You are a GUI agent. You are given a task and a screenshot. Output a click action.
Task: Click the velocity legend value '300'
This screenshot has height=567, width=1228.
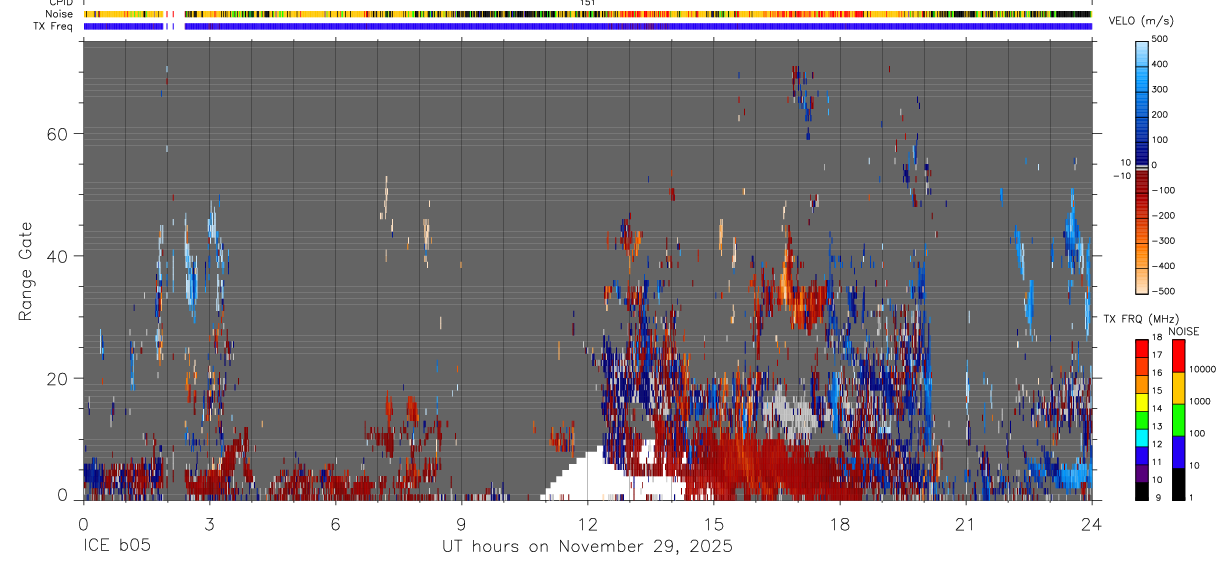(x=1162, y=89)
